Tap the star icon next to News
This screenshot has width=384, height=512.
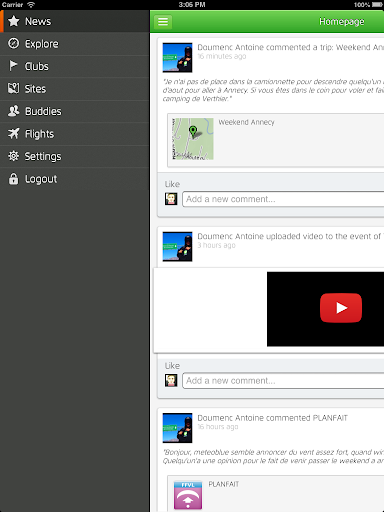(14, 21)
